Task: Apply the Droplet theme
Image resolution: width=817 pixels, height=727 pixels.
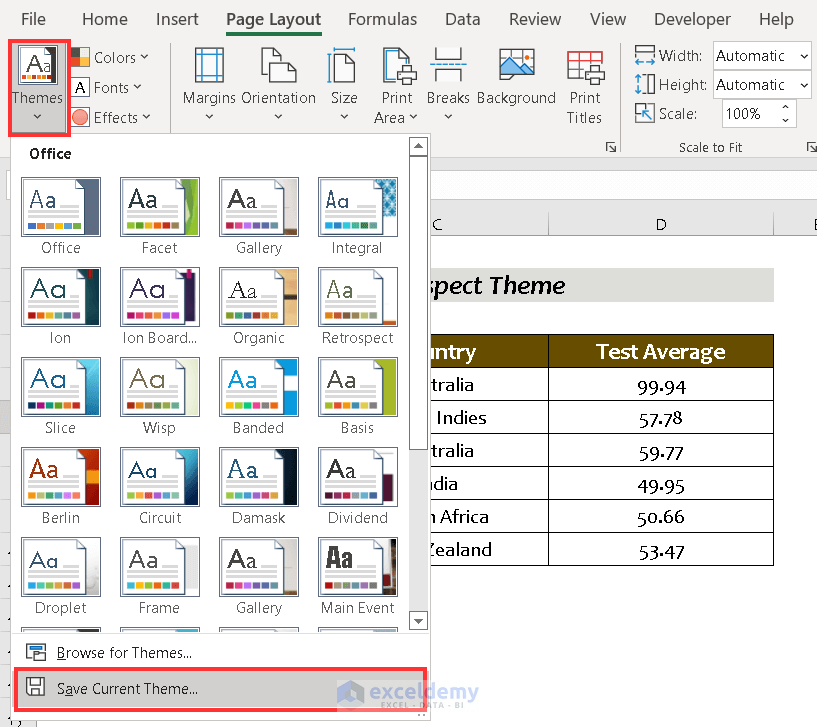Action: click(x=61, y=576)
